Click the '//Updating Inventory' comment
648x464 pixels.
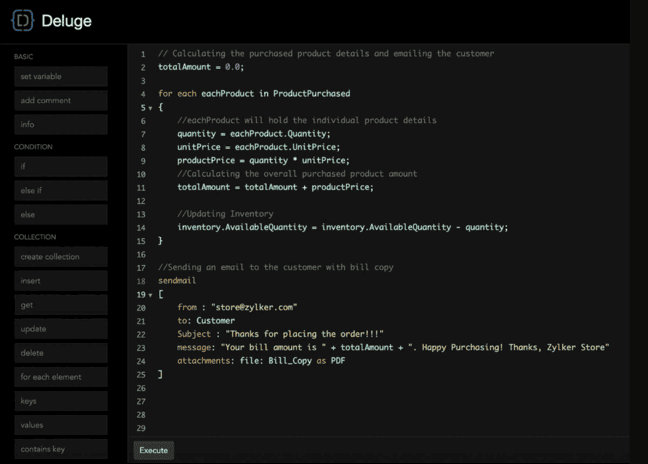tap(225, 214)
